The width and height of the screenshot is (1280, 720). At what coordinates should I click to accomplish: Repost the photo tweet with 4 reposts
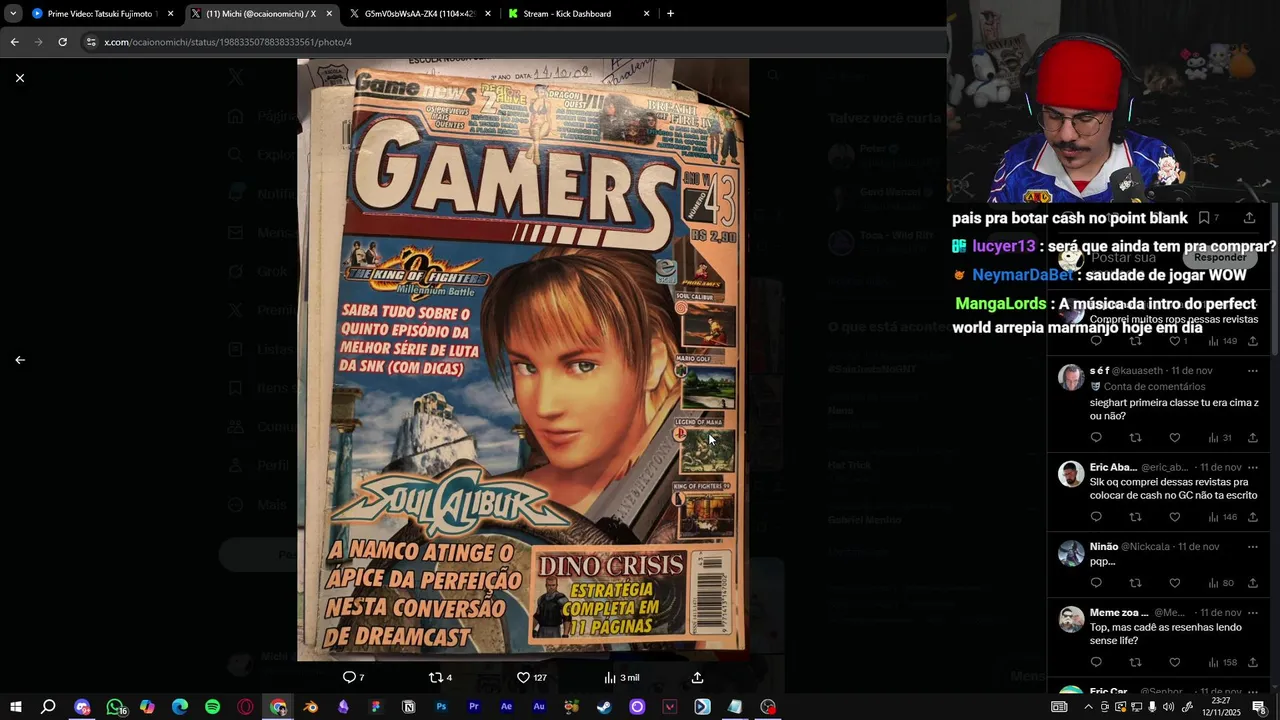point(440,677)
